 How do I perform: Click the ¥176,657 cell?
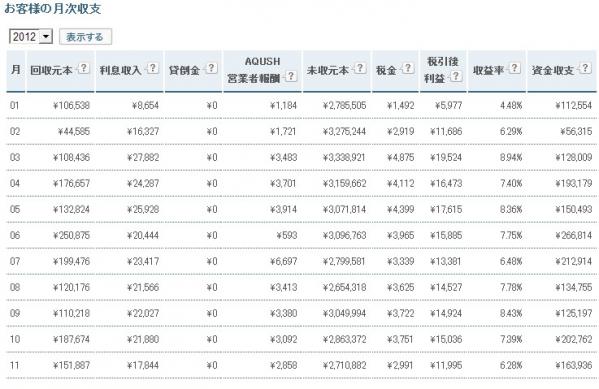point(71,183)
